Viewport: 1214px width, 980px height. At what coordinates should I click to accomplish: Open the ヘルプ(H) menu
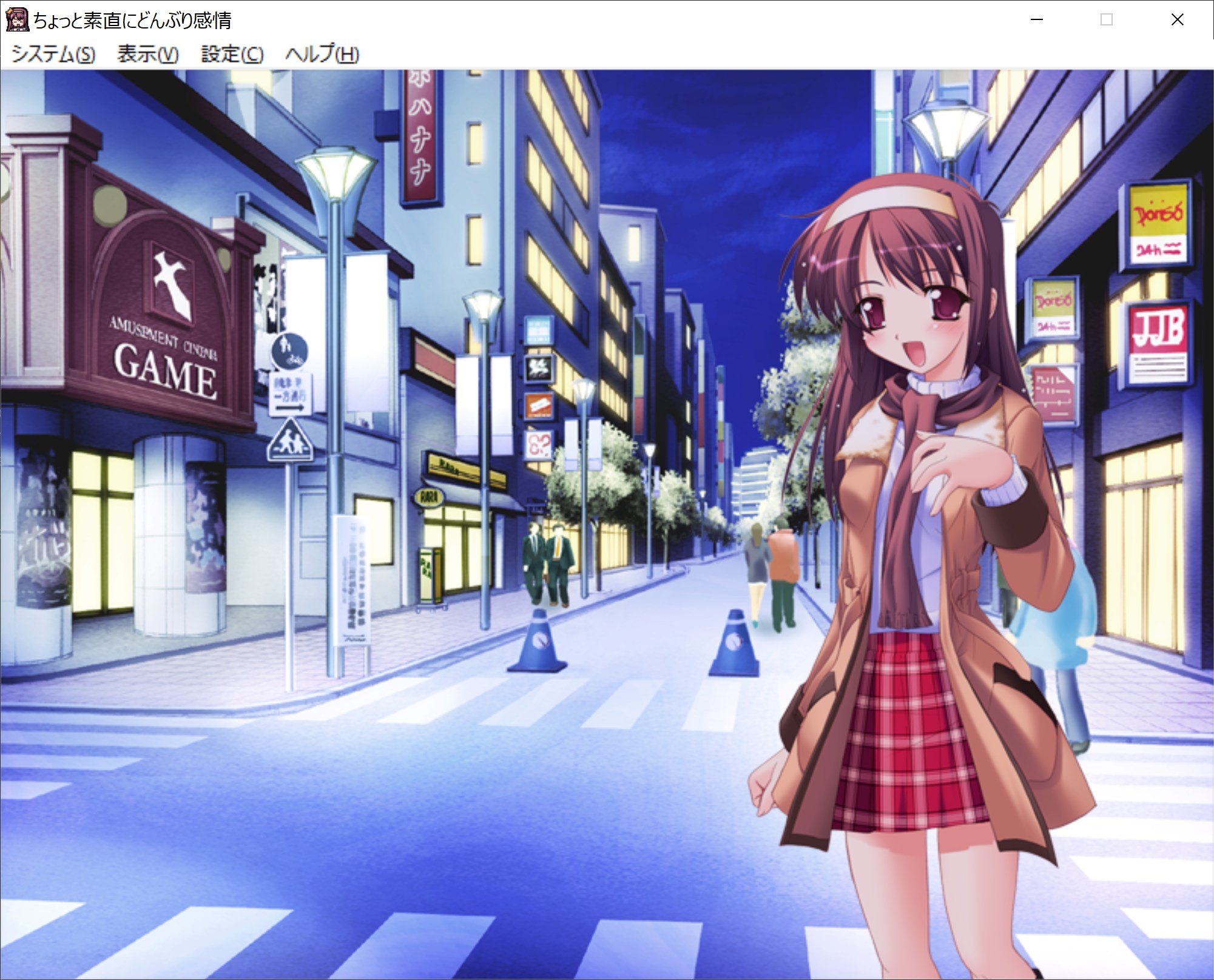tap(322, 55)
